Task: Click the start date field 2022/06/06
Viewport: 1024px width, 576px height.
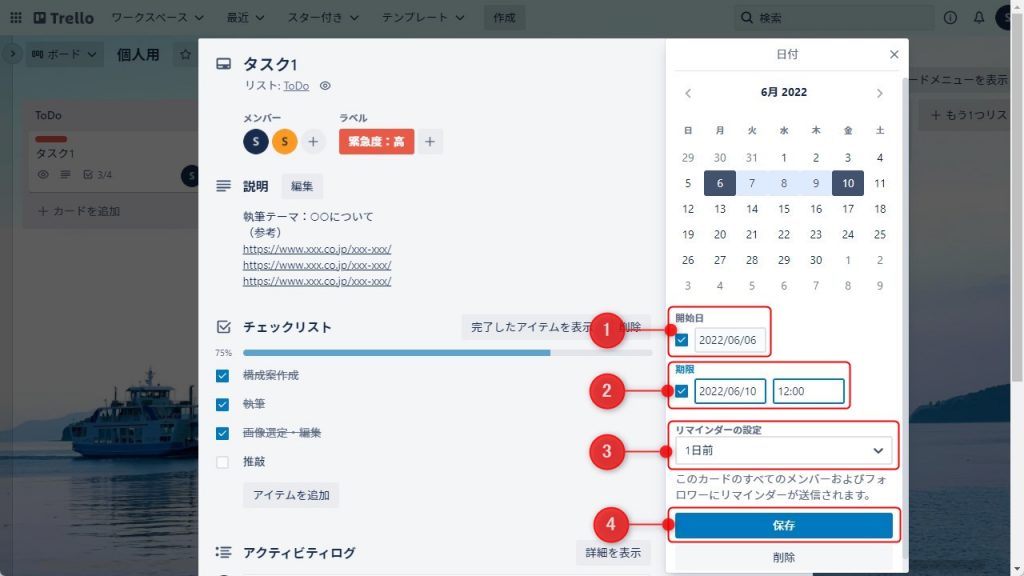Action: coord(729,340)
